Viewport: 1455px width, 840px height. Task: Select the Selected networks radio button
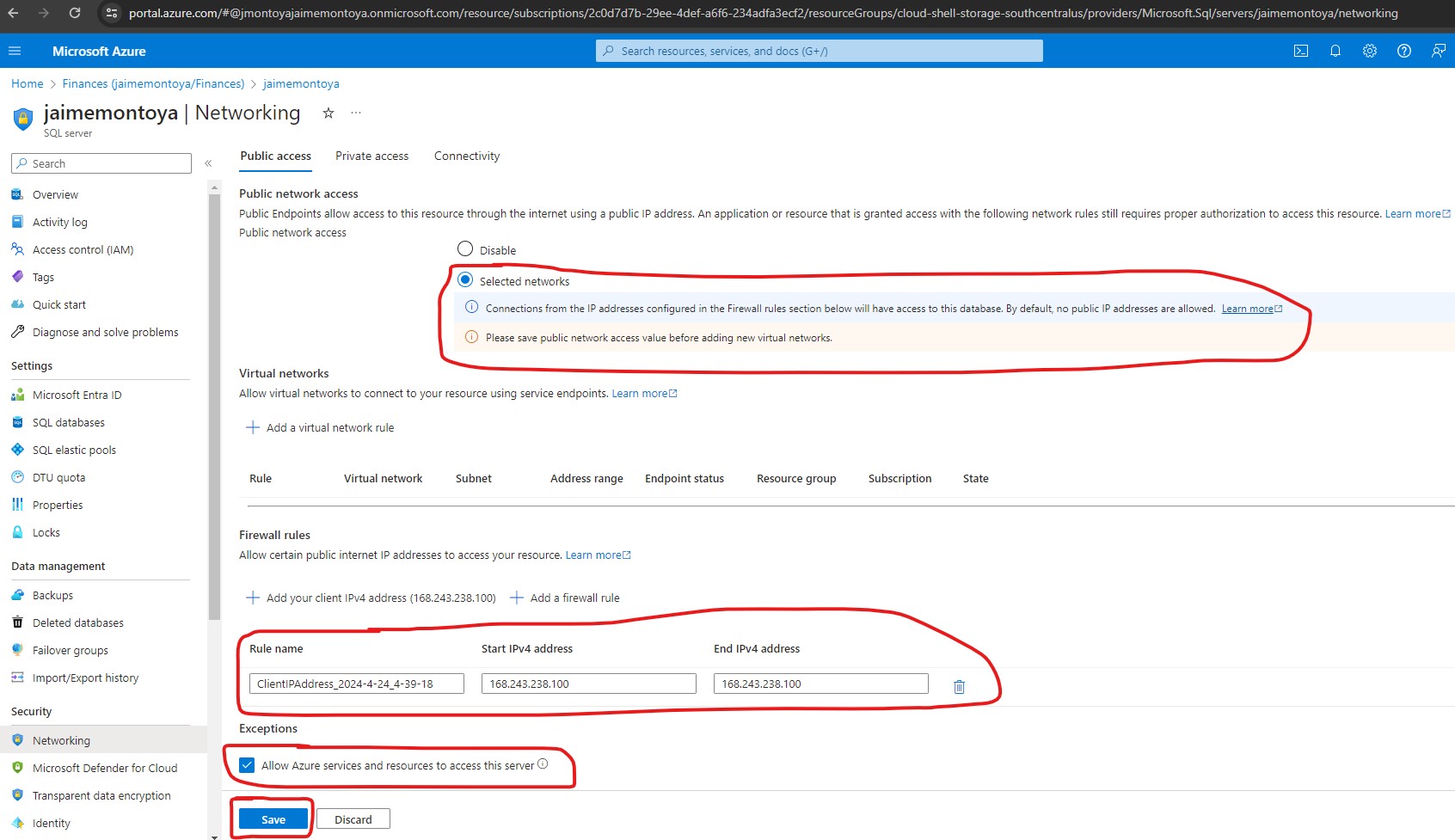point(465,279)
